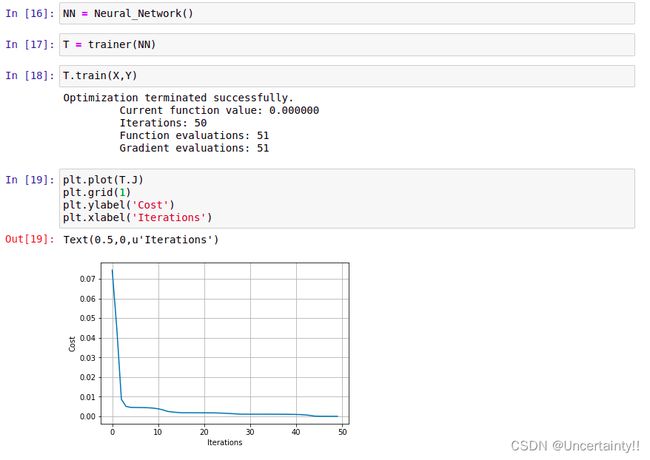650x460 pixels.
Task: Click the 'Current function value: 0.000000' line
Action: coord(219,110)
